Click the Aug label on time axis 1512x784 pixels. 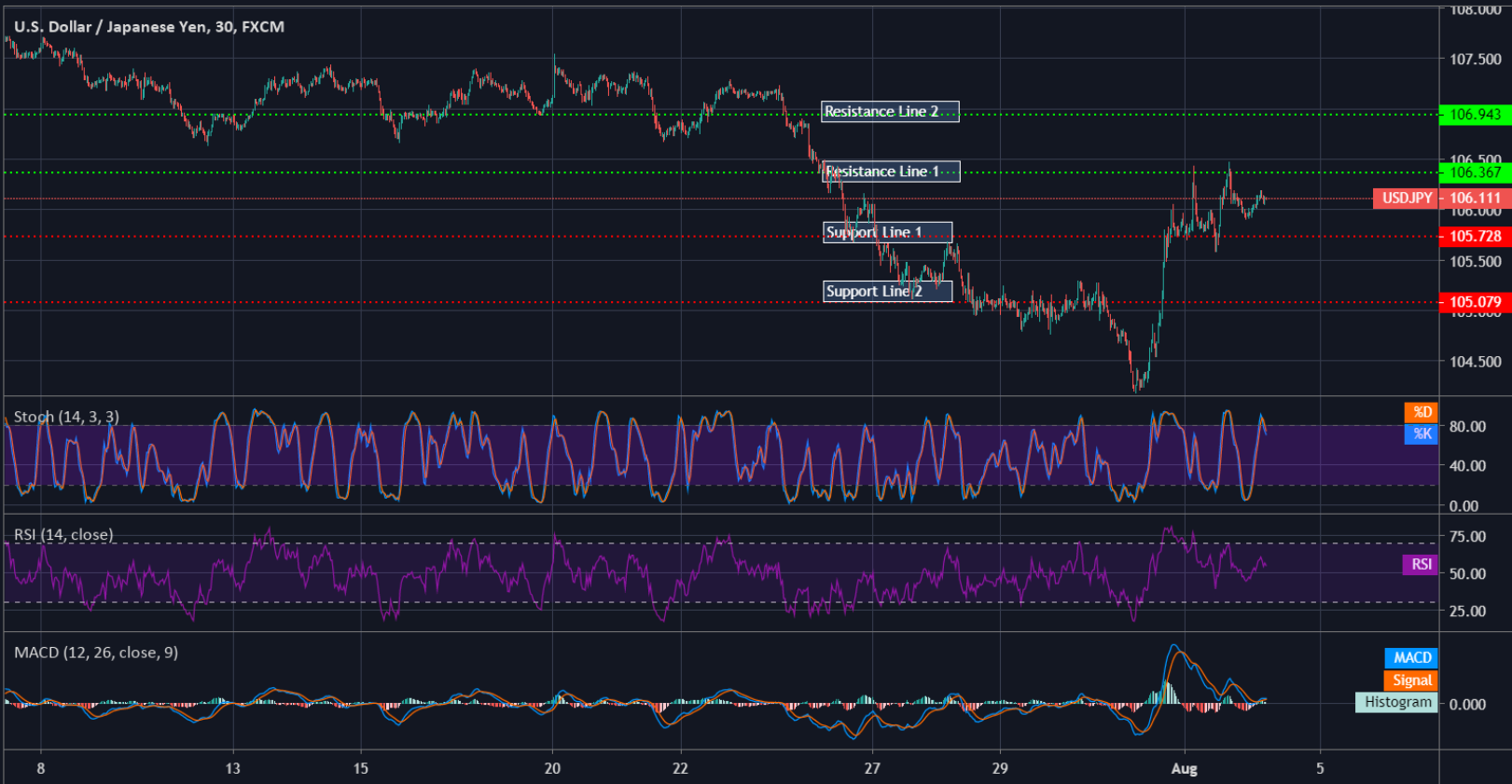(1185, 769)
